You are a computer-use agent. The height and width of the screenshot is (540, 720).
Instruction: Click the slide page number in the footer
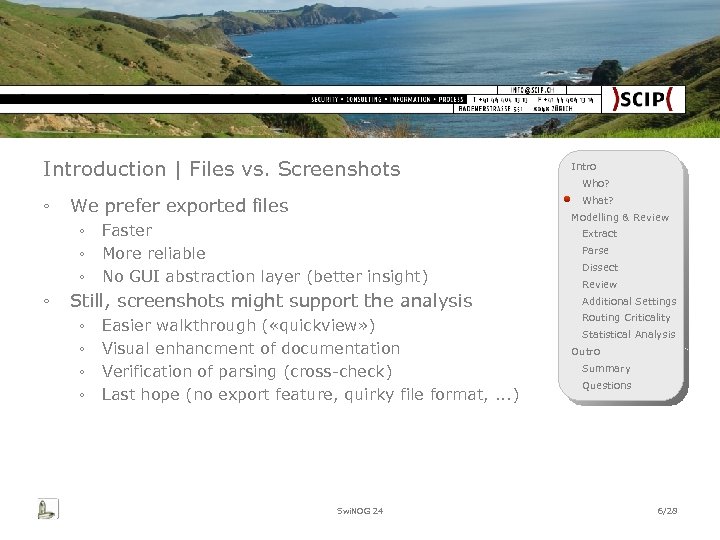click(667, 511)
